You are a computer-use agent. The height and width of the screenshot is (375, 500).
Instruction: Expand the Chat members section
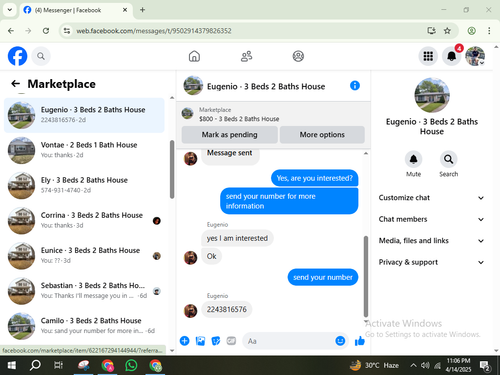(431, 219)
